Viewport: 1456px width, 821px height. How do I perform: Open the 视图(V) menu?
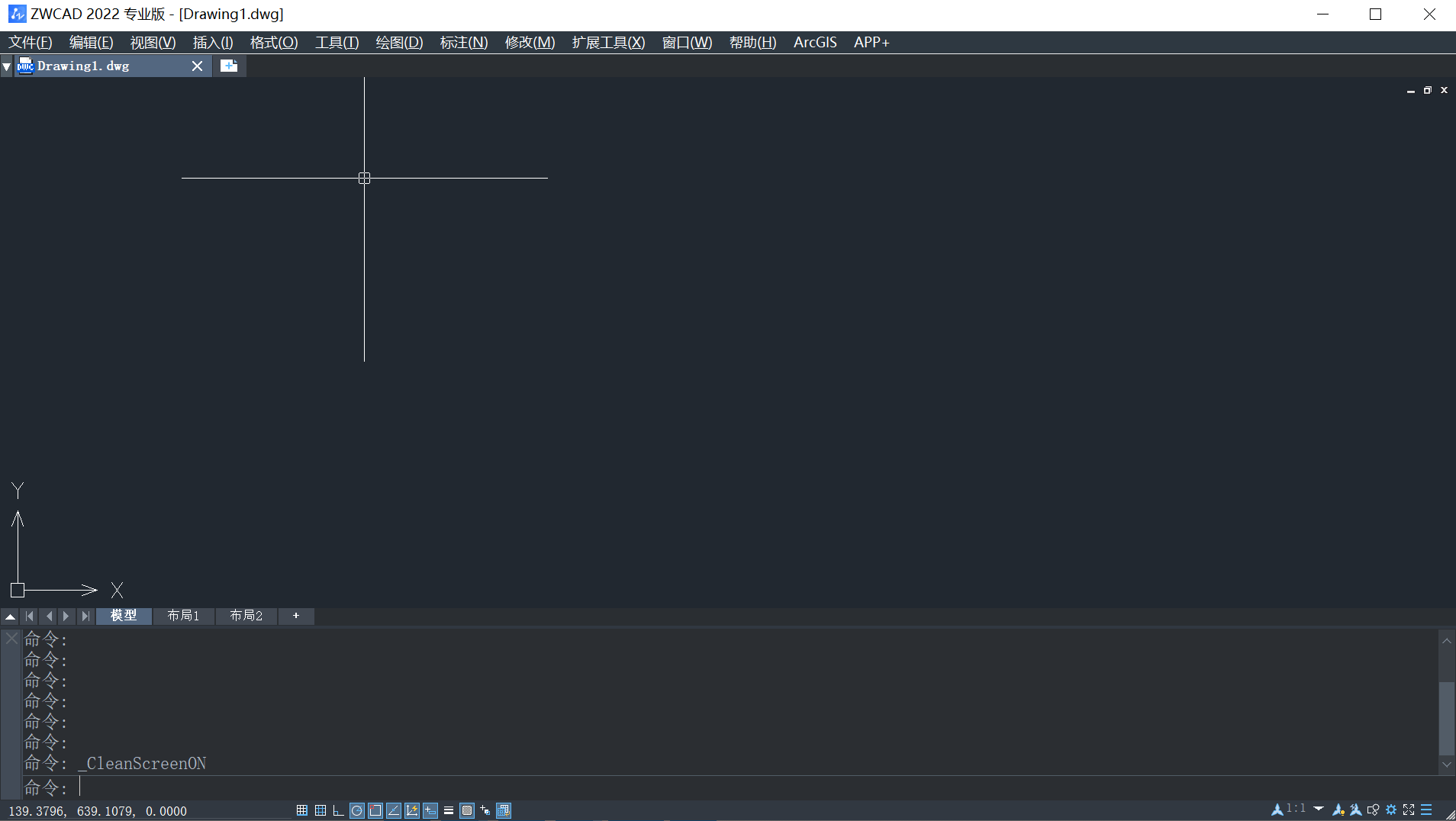(153, 43)
